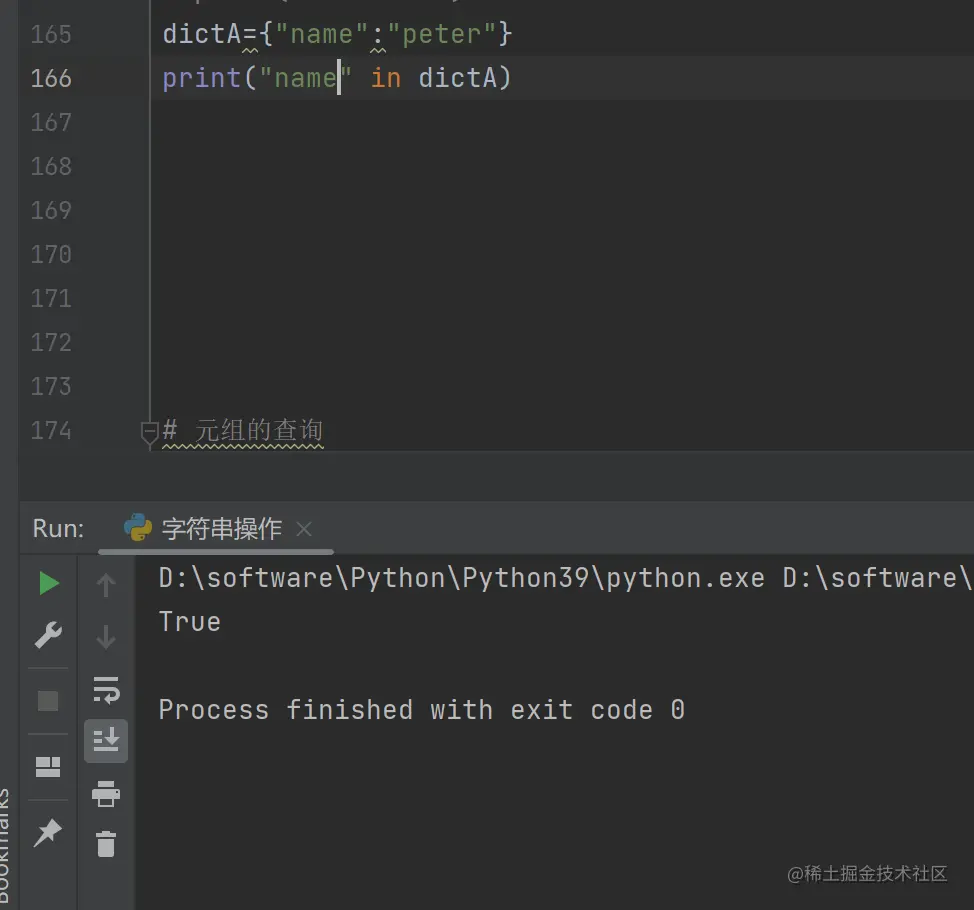The image size is (974, 910).
Task: Click line number 166 in the gutter
Action: [51, 79]
